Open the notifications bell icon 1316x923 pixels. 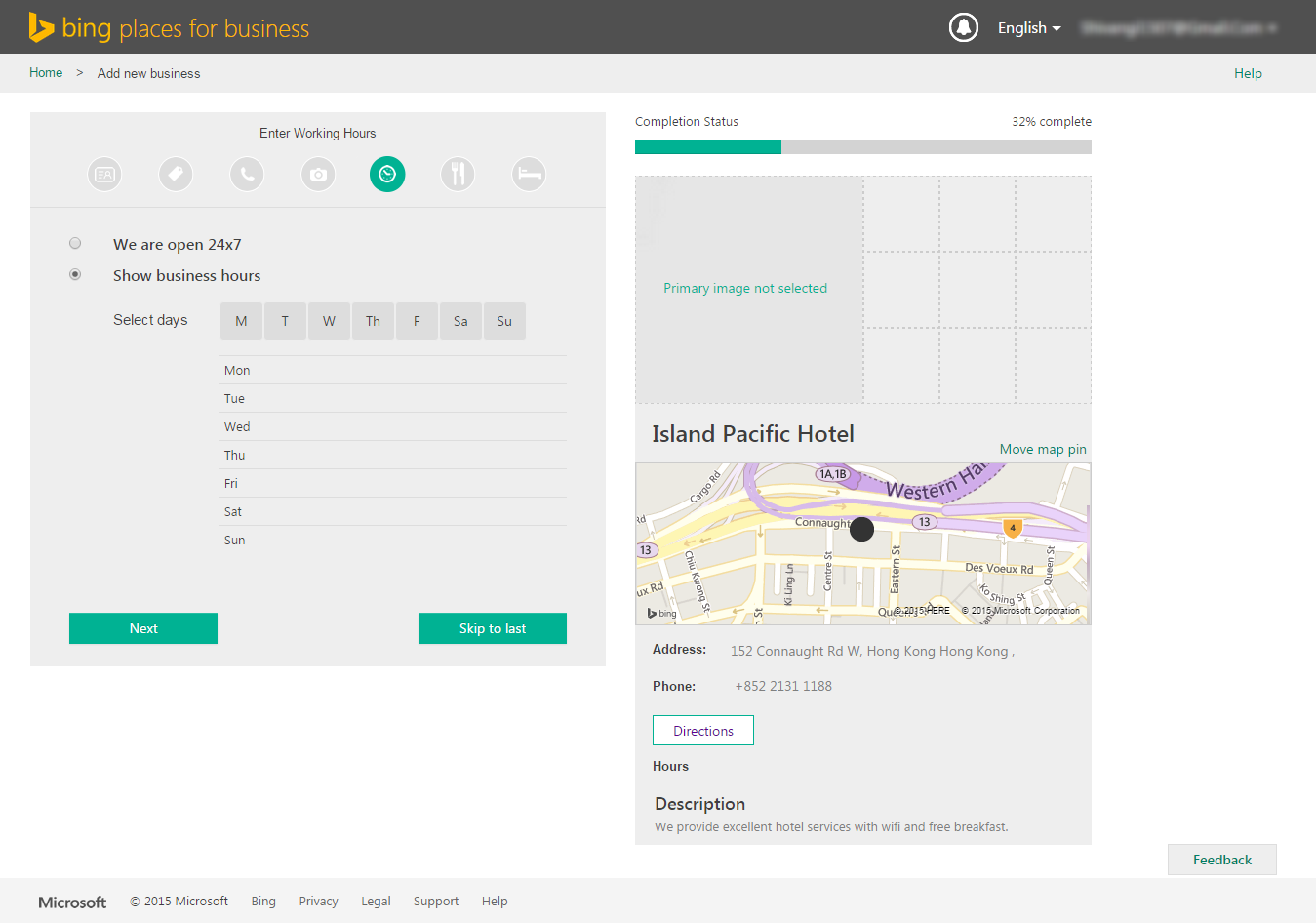964,27
